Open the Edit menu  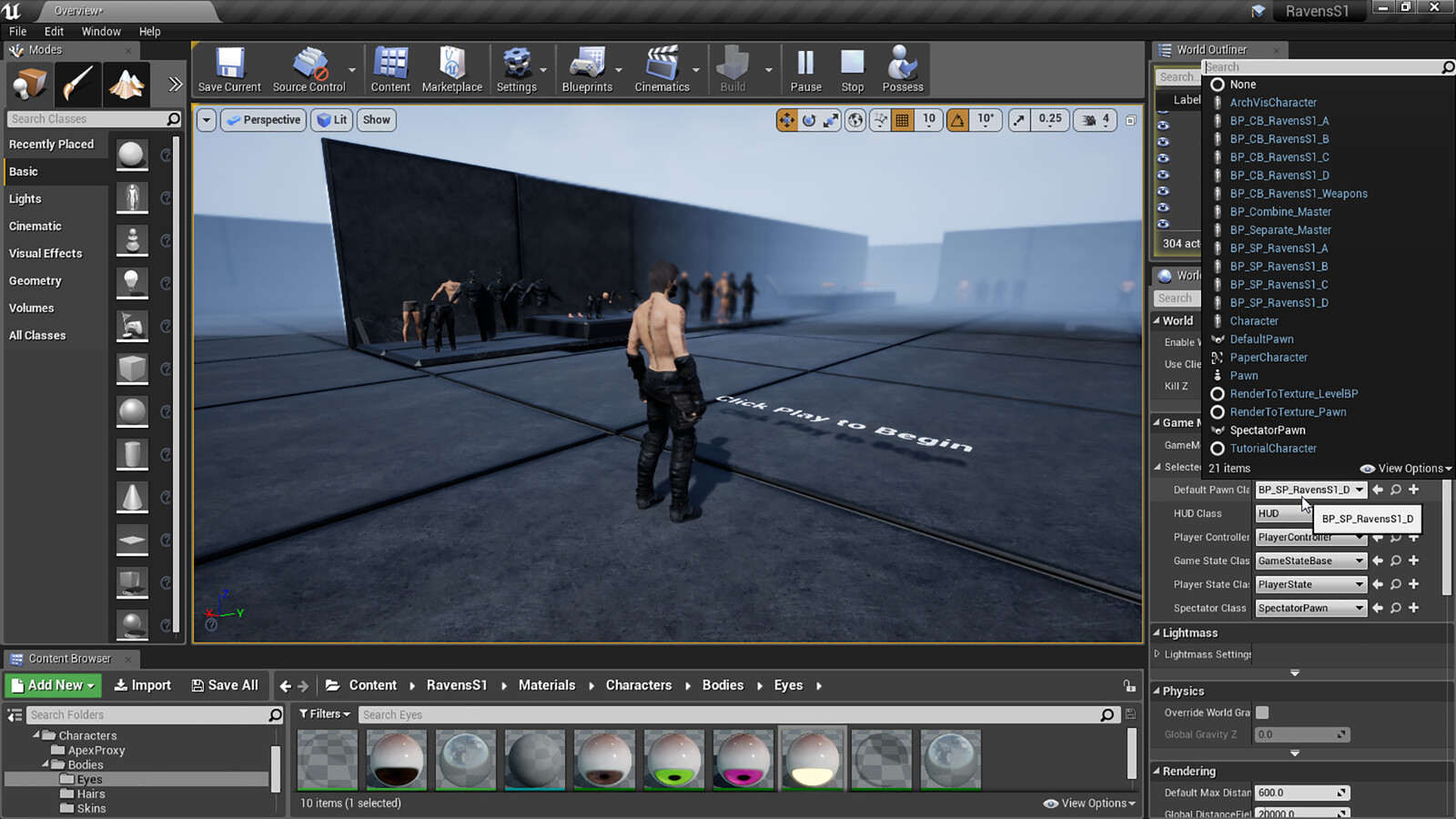click(x=54, y=31)
